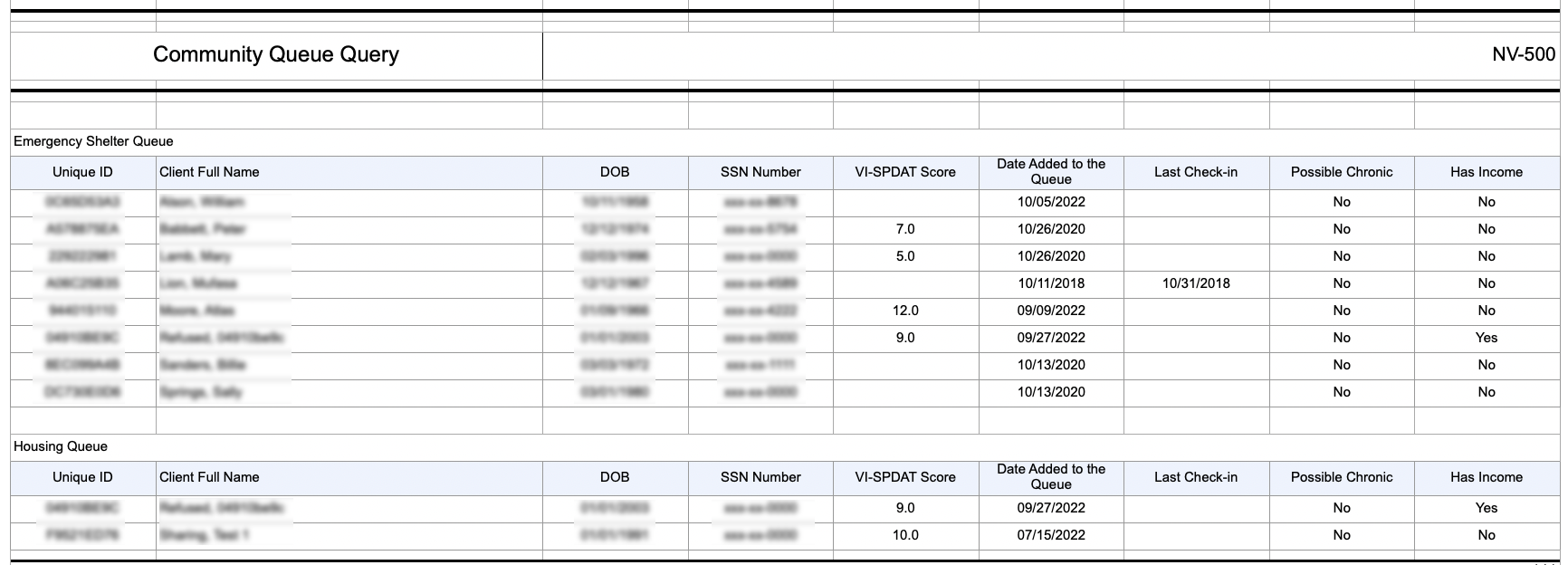Click "Possible Chronic" header in Emergency Shelter Queue
The height and width of the screenshot is (565, 1568).
point(1342,172)
